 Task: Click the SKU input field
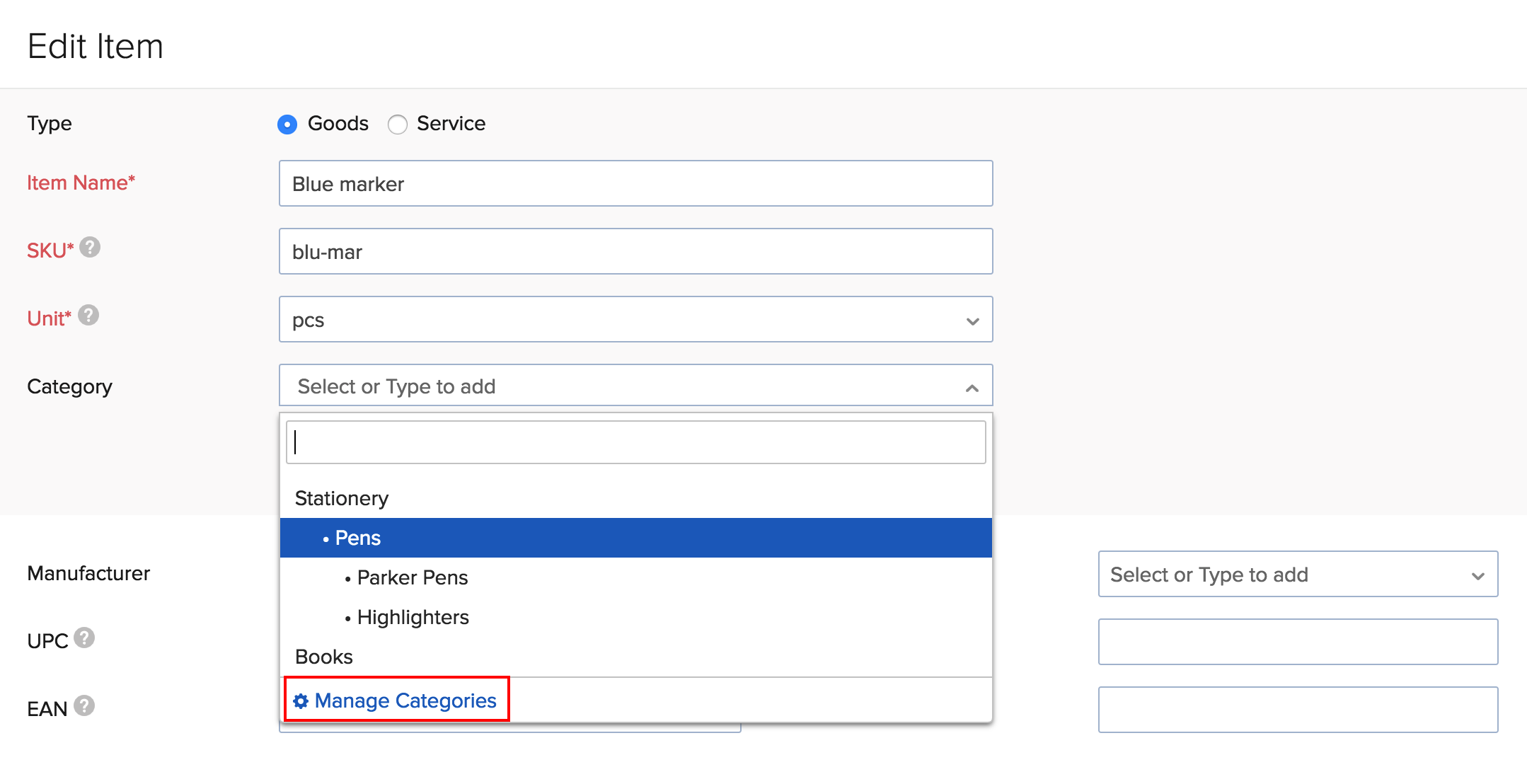click(x=636, y=251)
